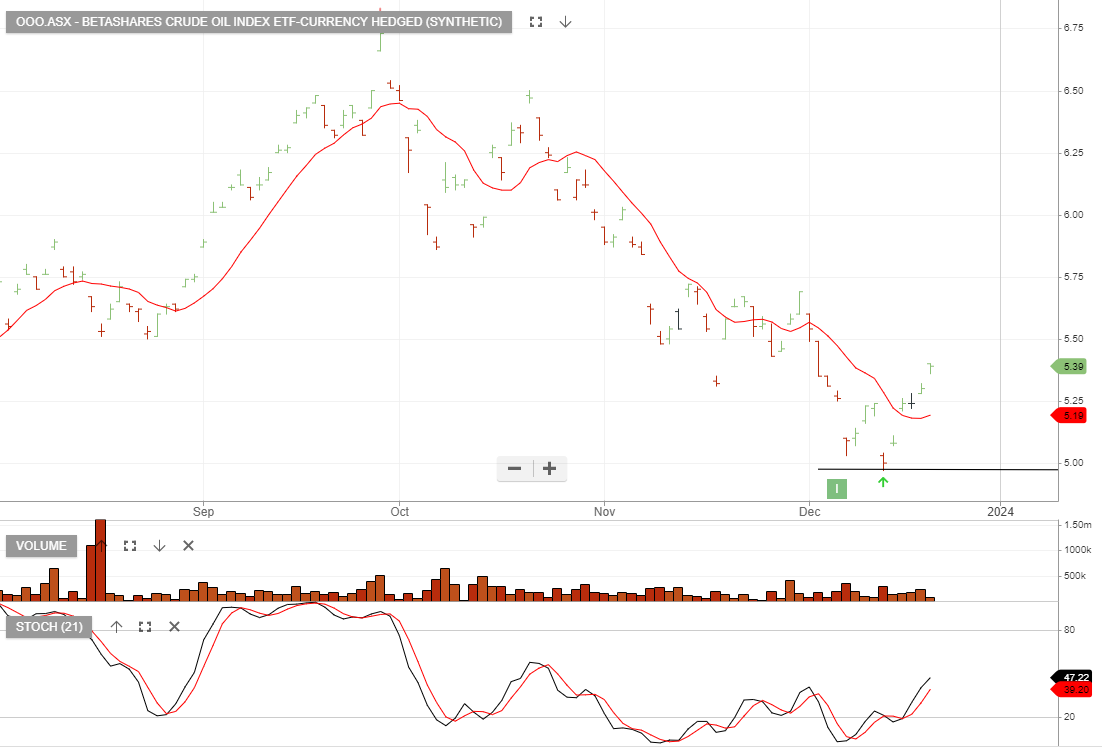Expand the main chart to fullscreen

pos(535,20)
